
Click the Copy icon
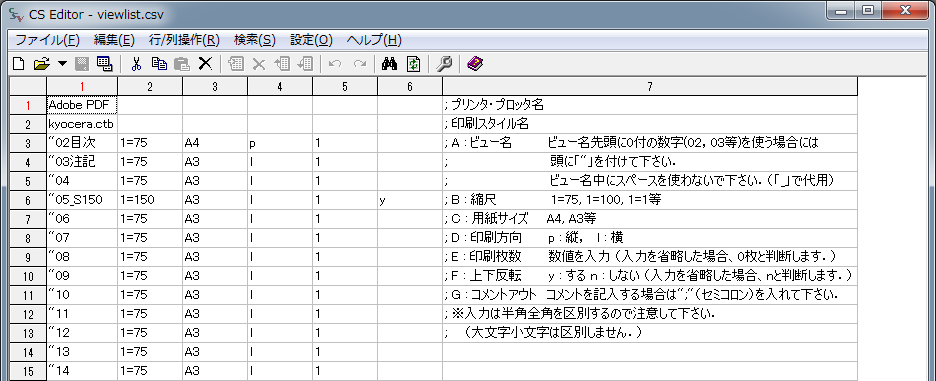159,64
